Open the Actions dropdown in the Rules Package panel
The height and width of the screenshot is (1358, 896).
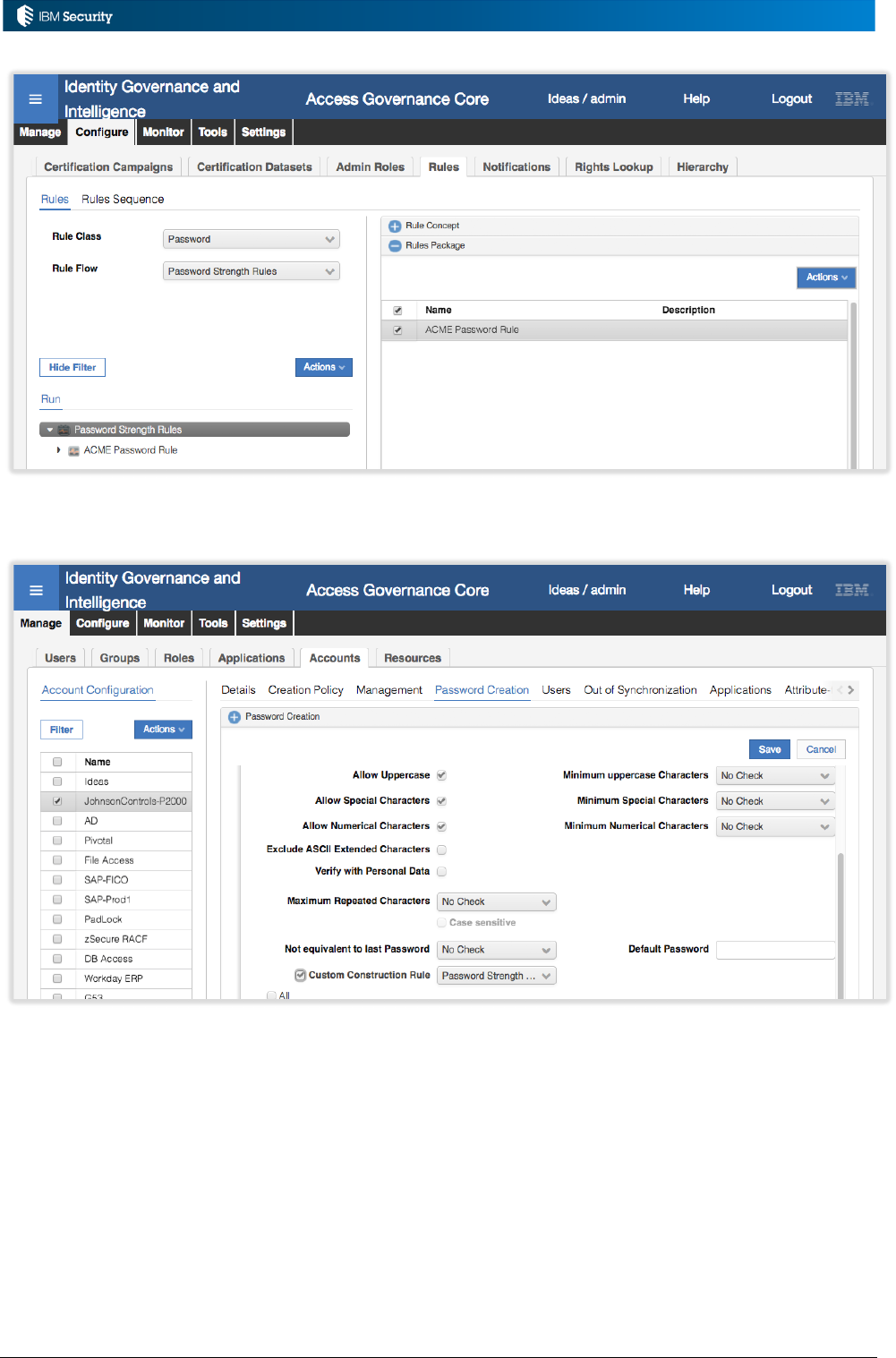click(826, 278)
